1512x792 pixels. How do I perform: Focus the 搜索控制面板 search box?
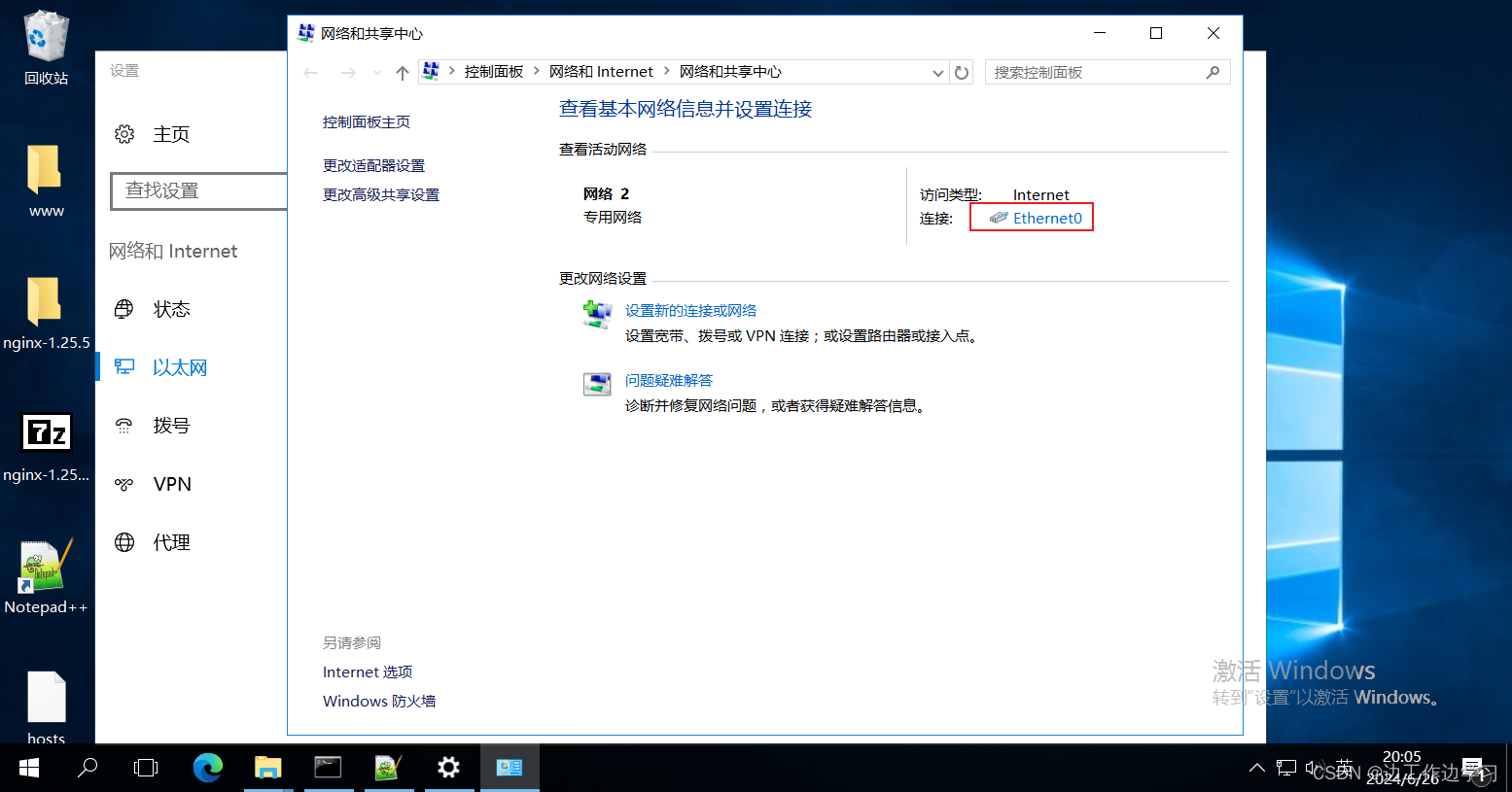(x=1108, y=72)
